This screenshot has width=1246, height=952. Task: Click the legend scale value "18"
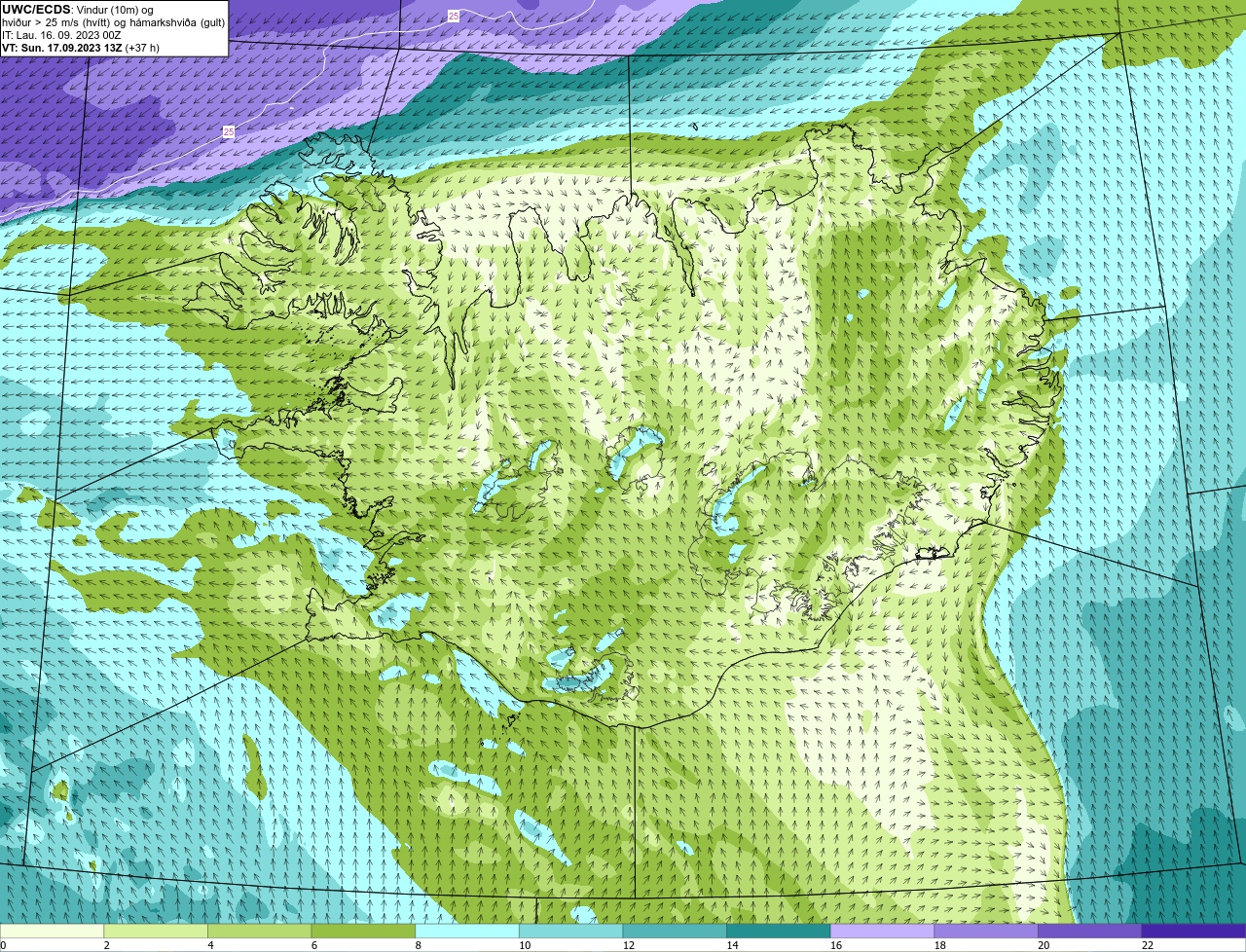point(940,945)
